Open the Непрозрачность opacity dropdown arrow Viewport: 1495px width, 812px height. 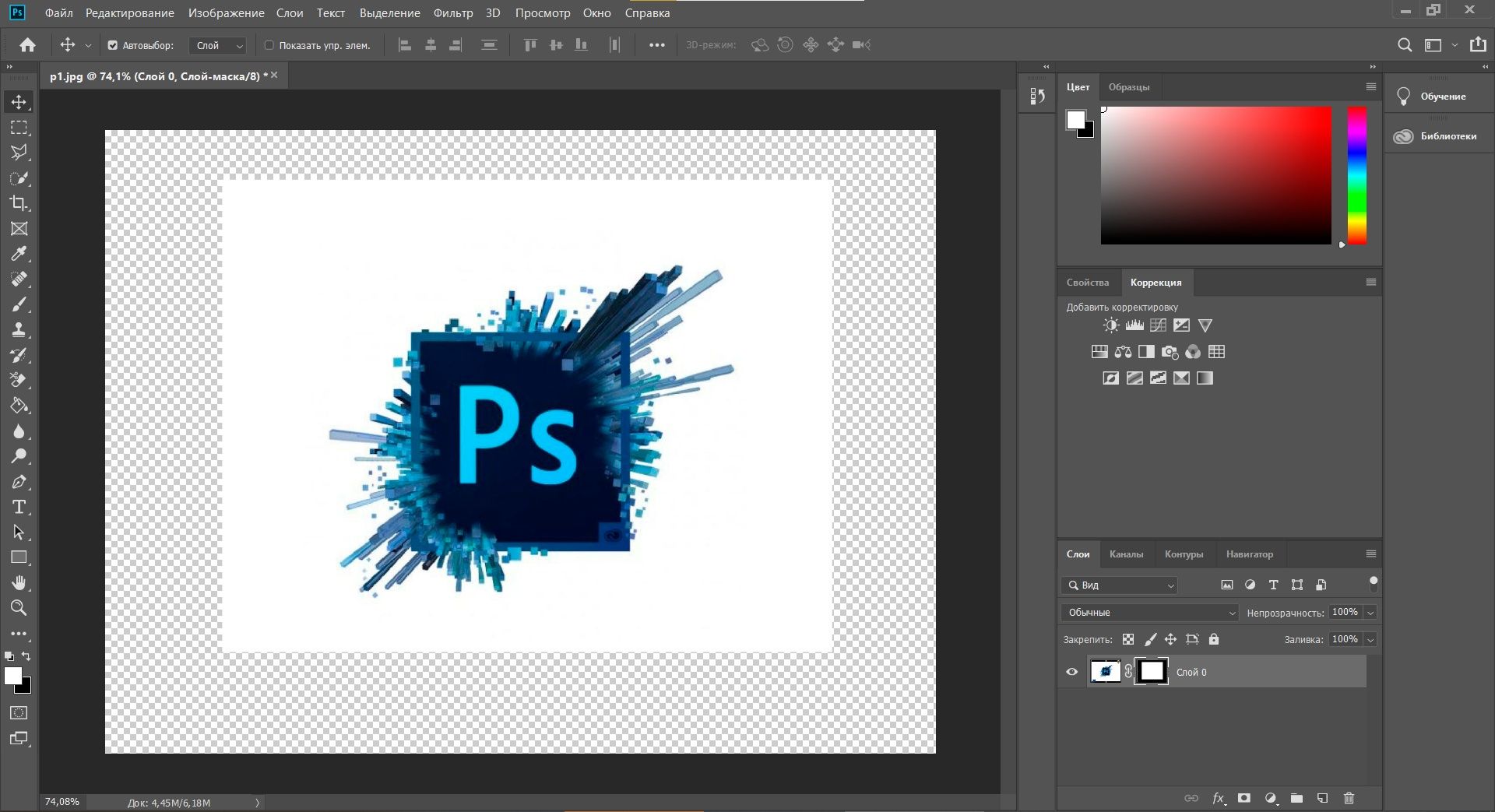click(1370, 613)
